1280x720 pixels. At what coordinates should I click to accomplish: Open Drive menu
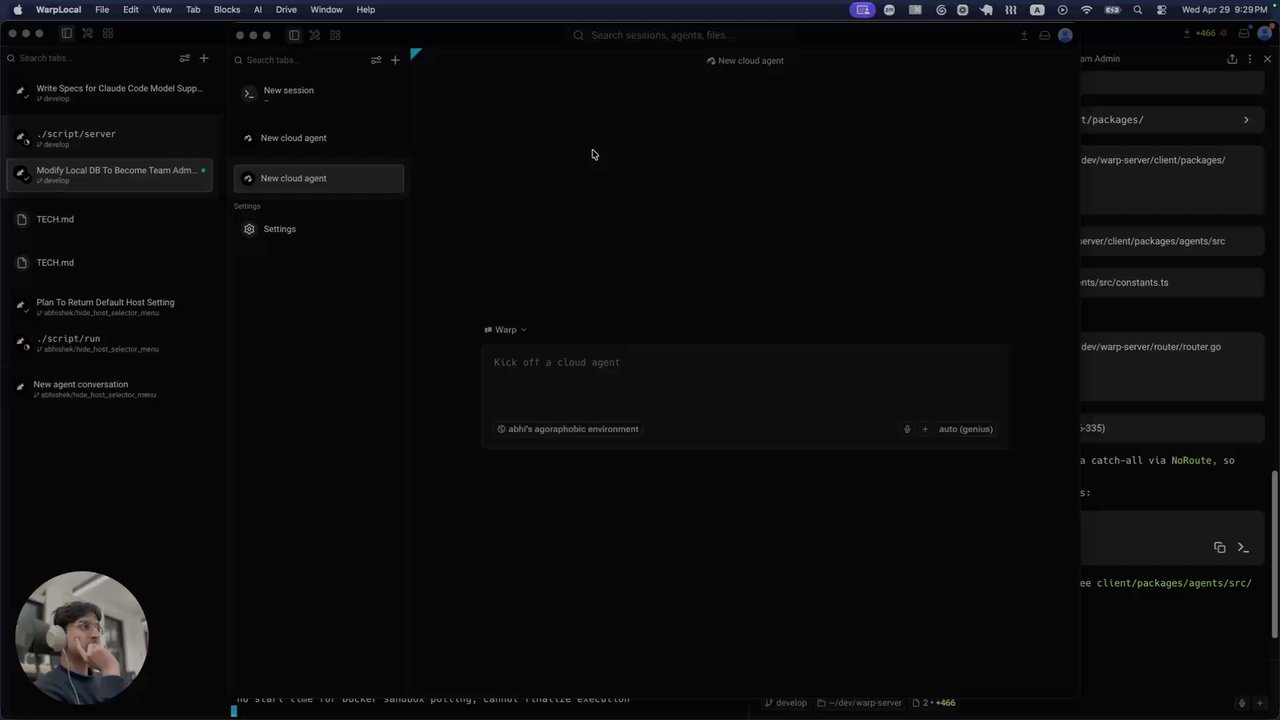tap(286, 10)
